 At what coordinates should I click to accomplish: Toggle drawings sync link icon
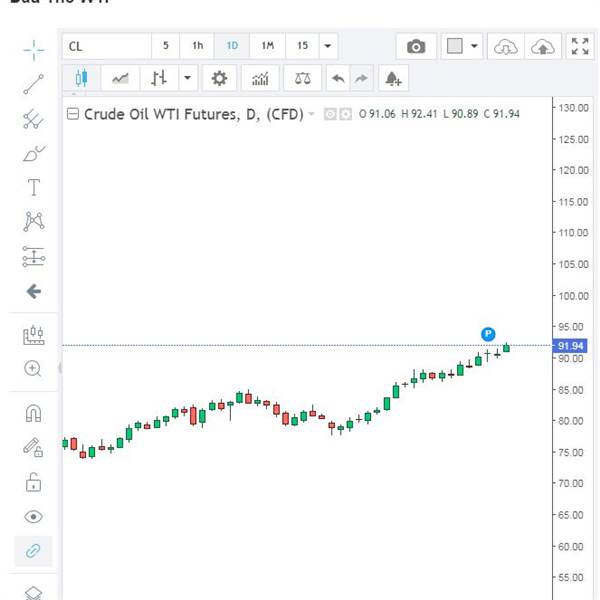[x=33, y=551]
